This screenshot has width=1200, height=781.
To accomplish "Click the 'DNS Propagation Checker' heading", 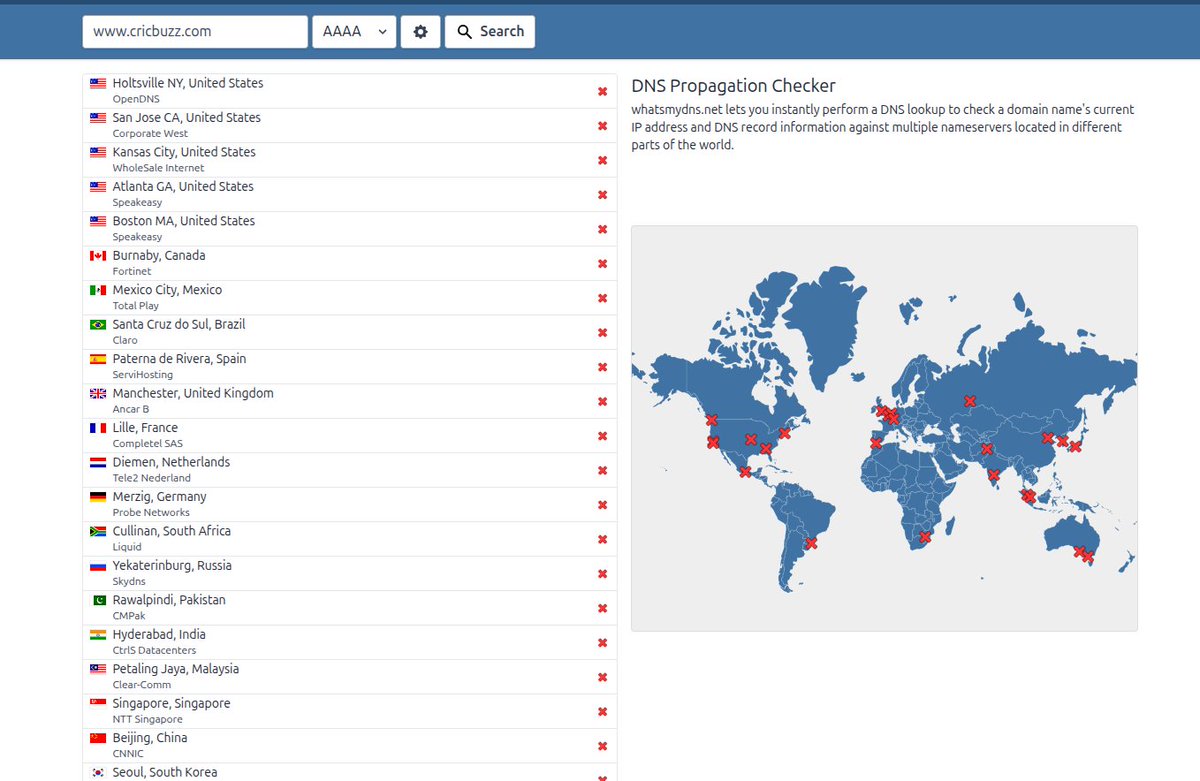I will tap(733, 86).
